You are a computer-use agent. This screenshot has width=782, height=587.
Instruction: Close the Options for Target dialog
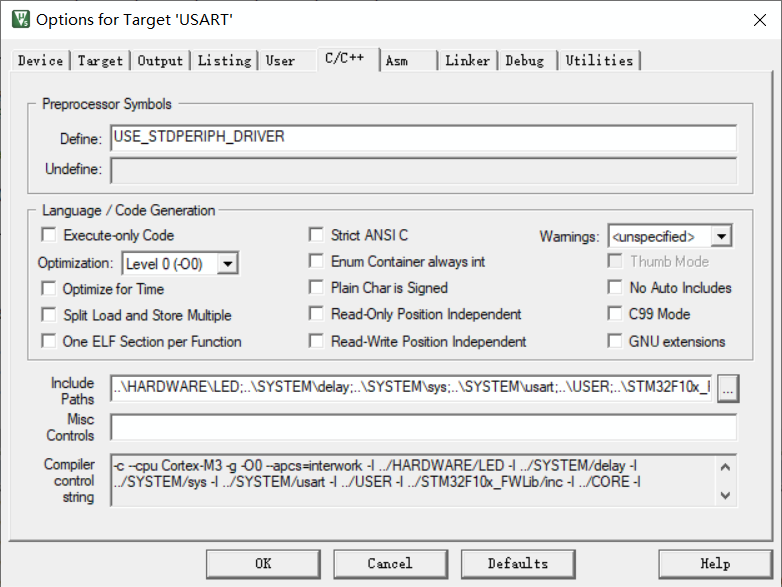pyautogui.click(x=760, y=20)
